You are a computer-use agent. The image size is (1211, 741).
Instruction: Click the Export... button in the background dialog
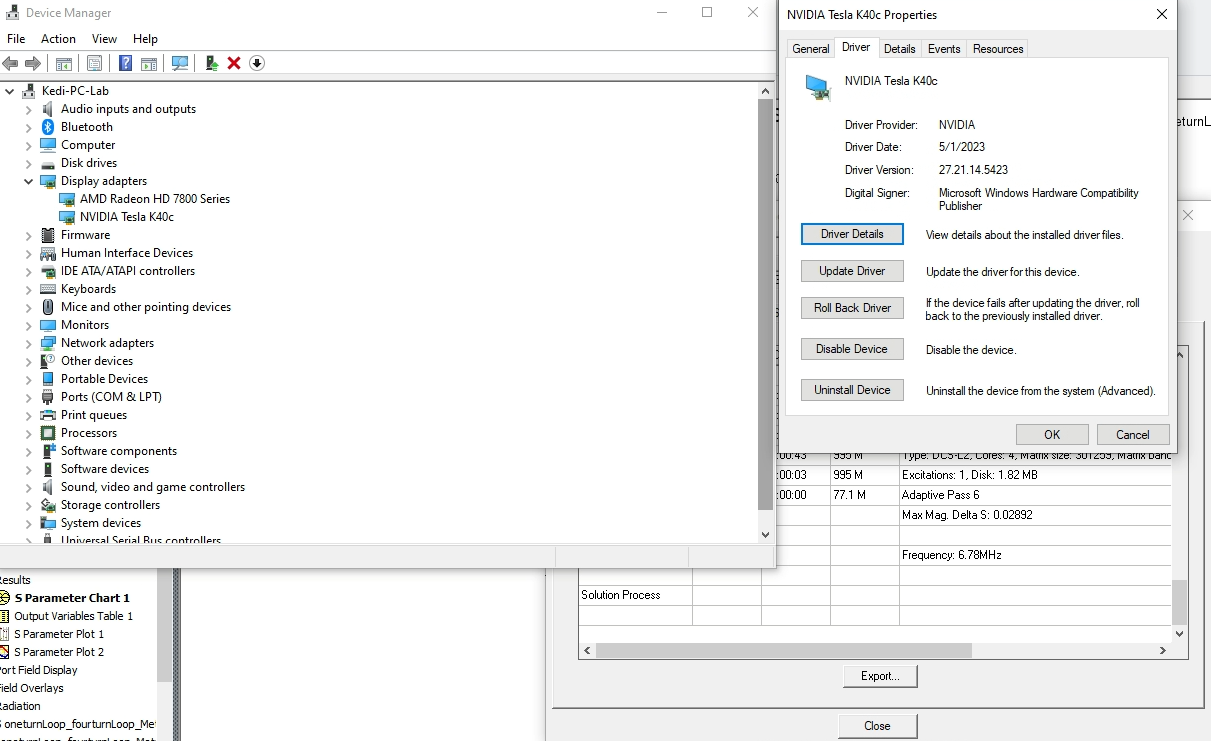tap(880, 676)
